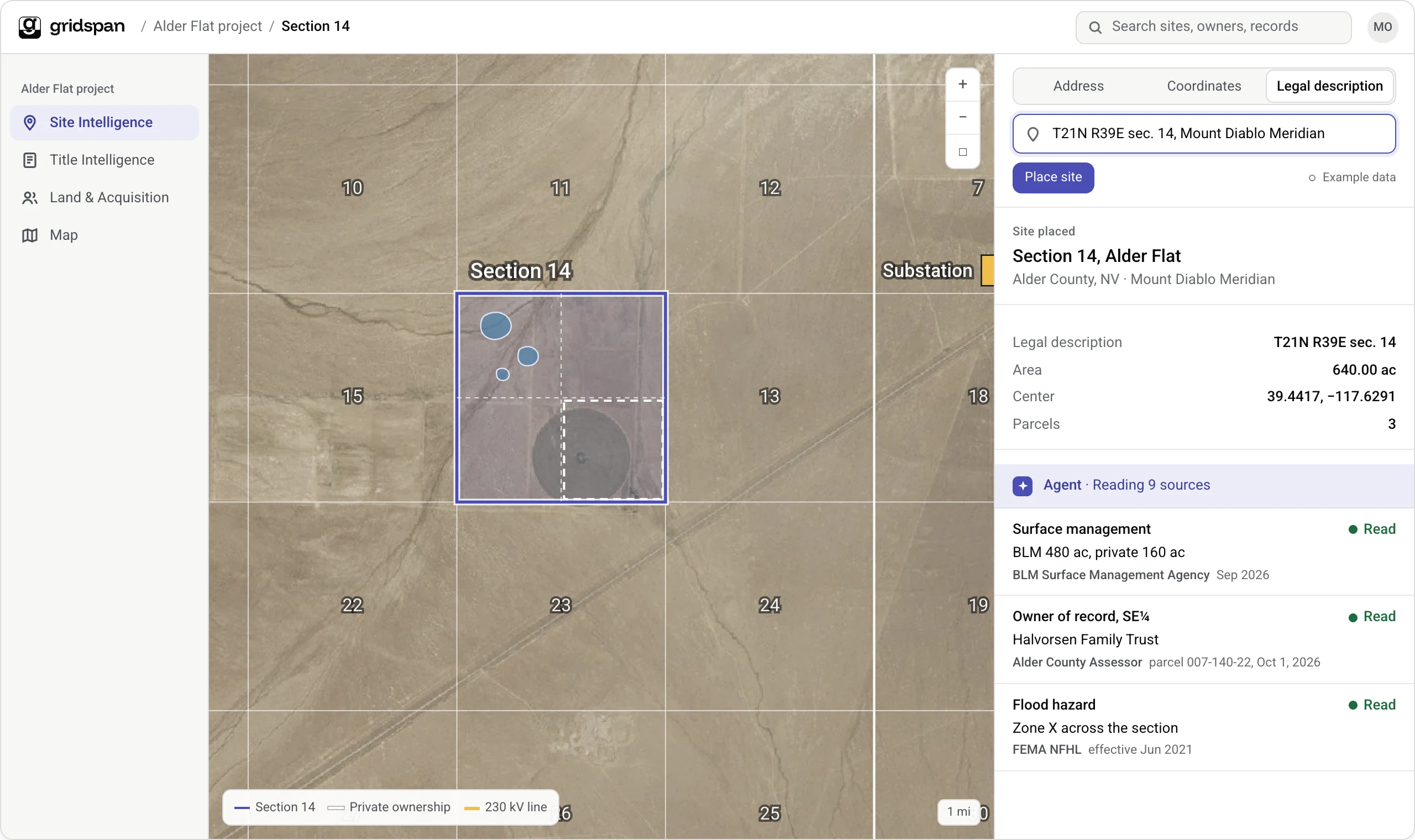Click the Map fold icon in sidebar
This screenshot has height=840, width=1415.
[x=30, y=235]
